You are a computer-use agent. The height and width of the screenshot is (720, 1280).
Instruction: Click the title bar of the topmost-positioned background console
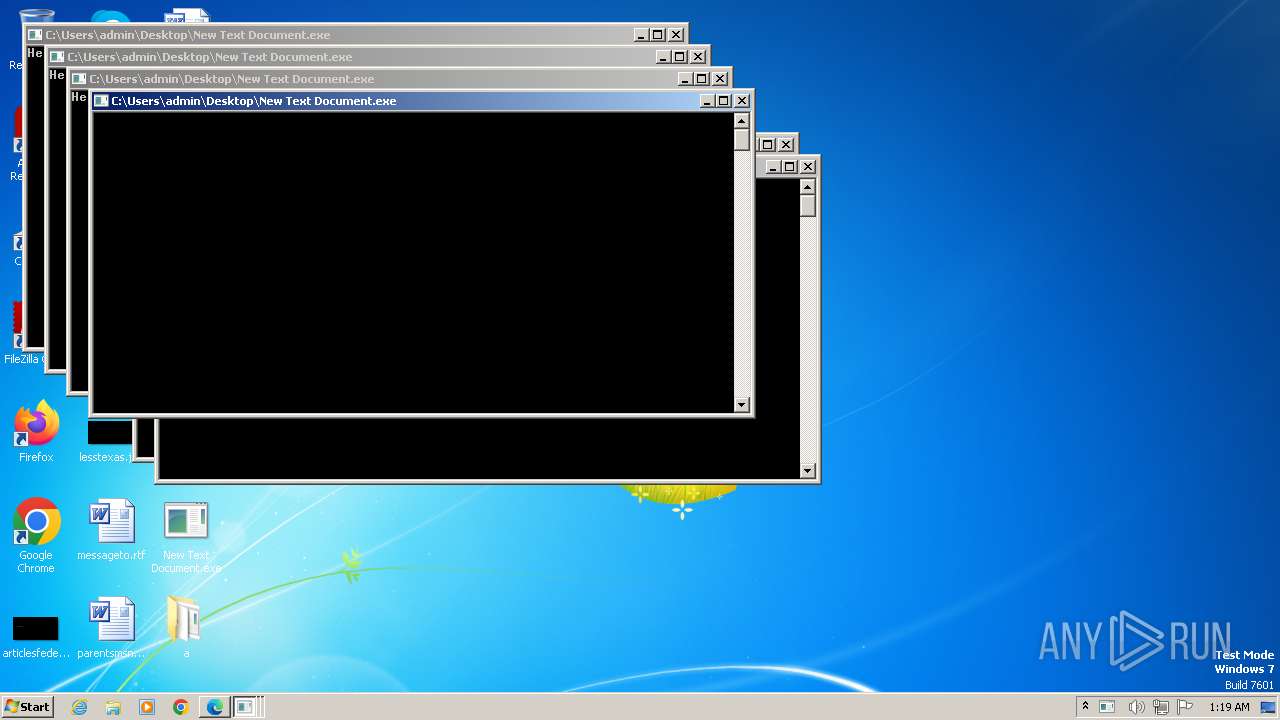click(356, 35)
